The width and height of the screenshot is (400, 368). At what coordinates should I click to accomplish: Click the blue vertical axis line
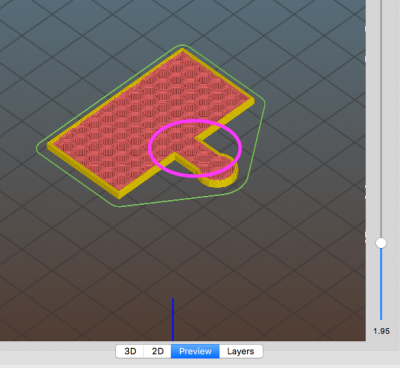173,319
